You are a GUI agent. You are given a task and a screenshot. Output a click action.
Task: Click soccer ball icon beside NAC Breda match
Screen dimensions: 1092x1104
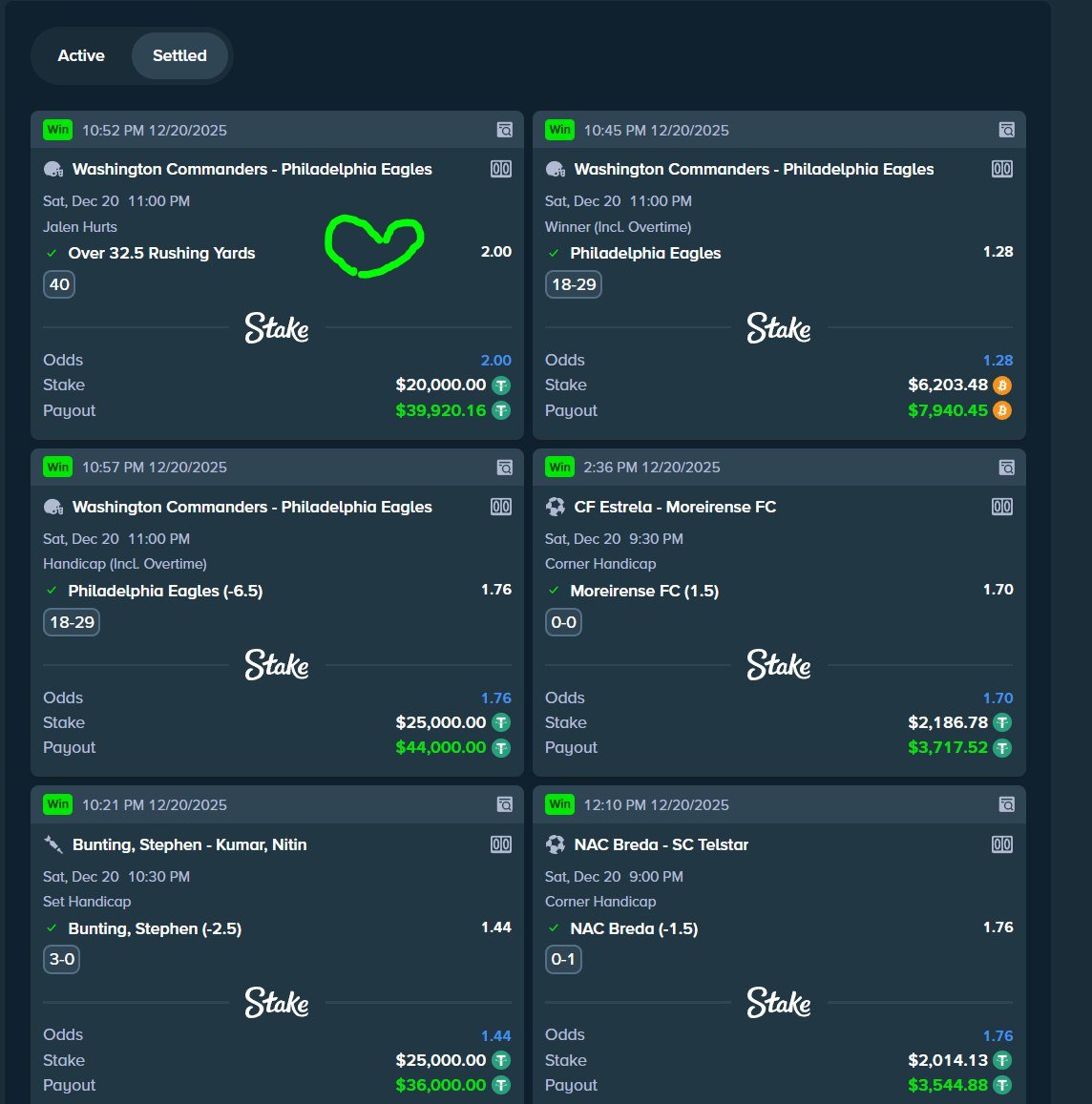(x=556, y=844)
